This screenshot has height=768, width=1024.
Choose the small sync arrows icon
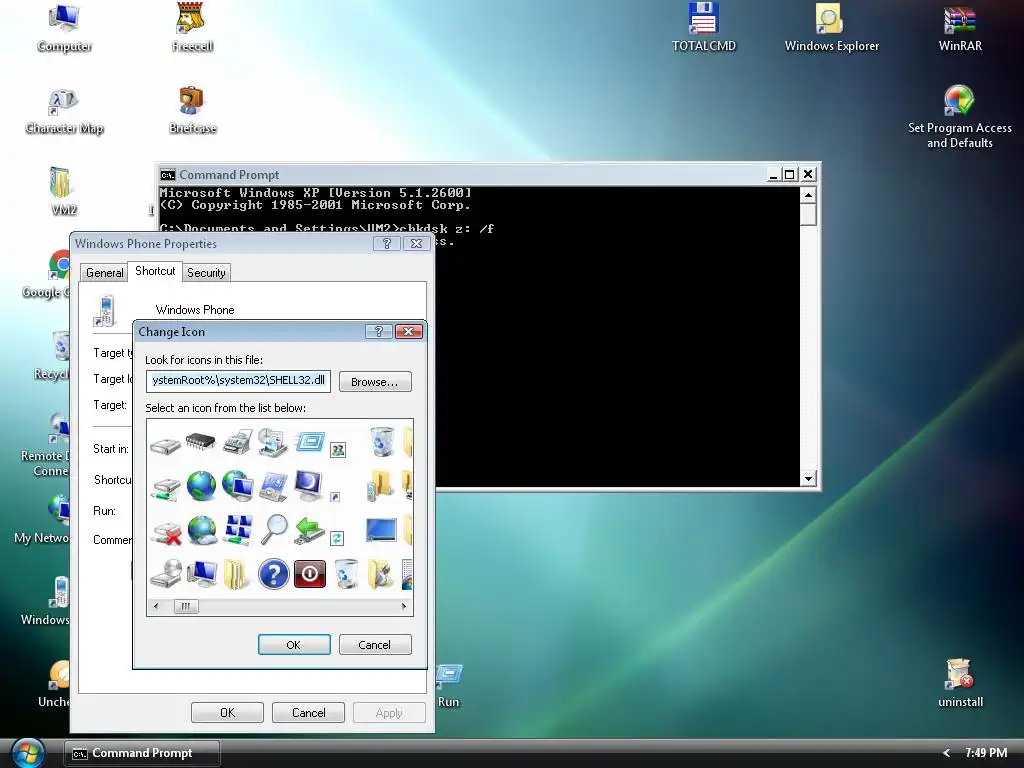pyautogui.click(x=337, y=538)
